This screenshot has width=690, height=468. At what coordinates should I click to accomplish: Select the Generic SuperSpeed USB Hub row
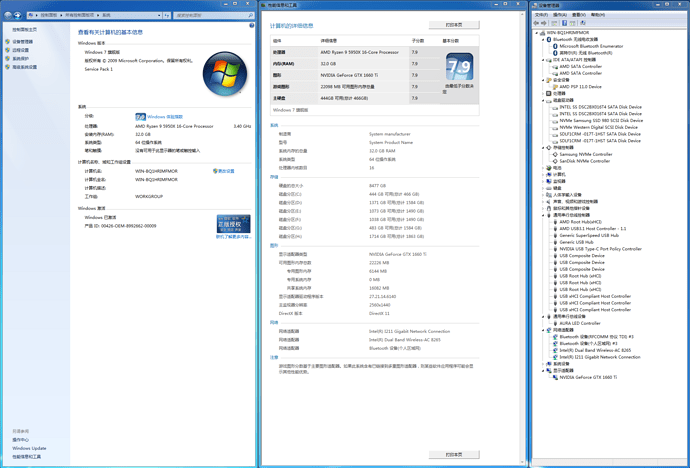[x=589, y=235]
